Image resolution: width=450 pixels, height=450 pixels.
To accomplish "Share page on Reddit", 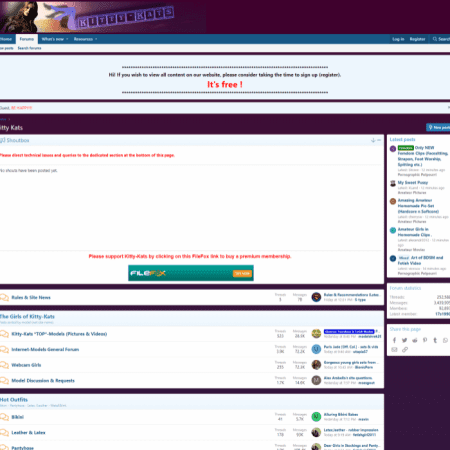I will pos(415,340).
